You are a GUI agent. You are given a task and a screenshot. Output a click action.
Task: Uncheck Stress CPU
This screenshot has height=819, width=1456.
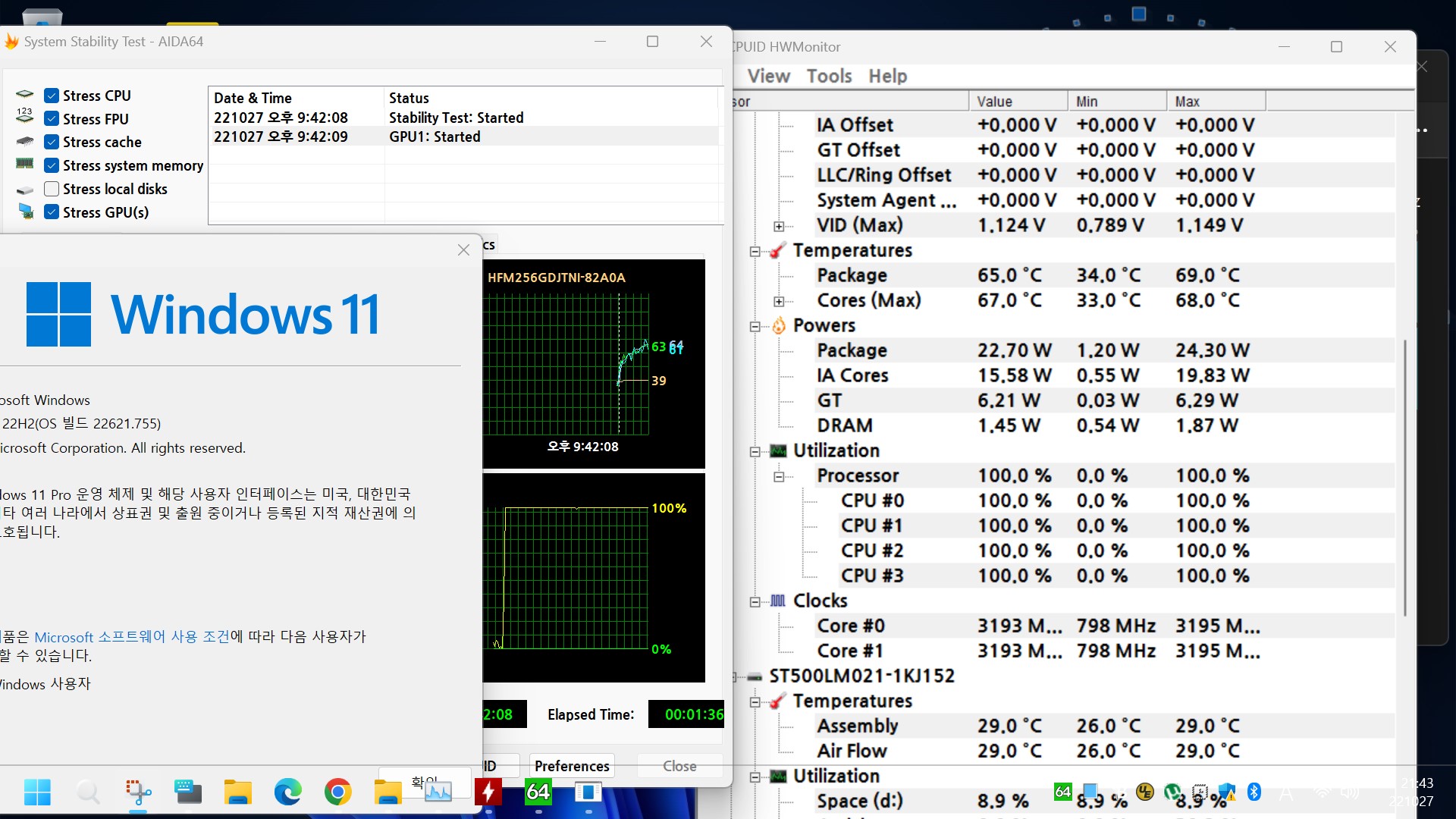point(52,96)
